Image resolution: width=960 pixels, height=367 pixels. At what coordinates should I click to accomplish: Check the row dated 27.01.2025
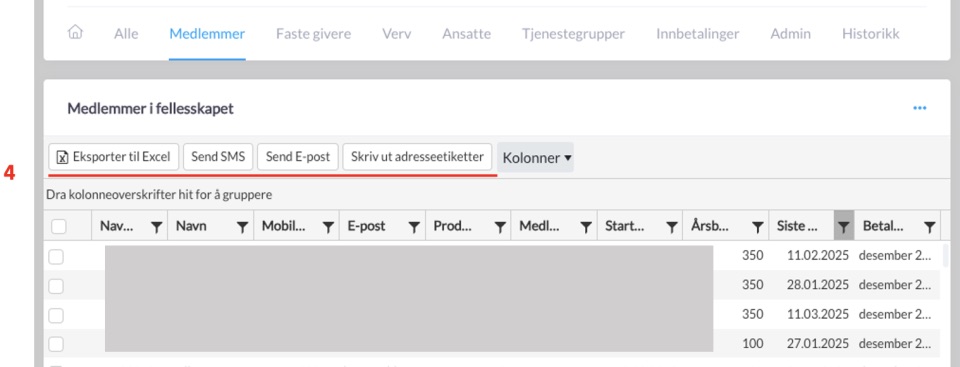[56, 344]
